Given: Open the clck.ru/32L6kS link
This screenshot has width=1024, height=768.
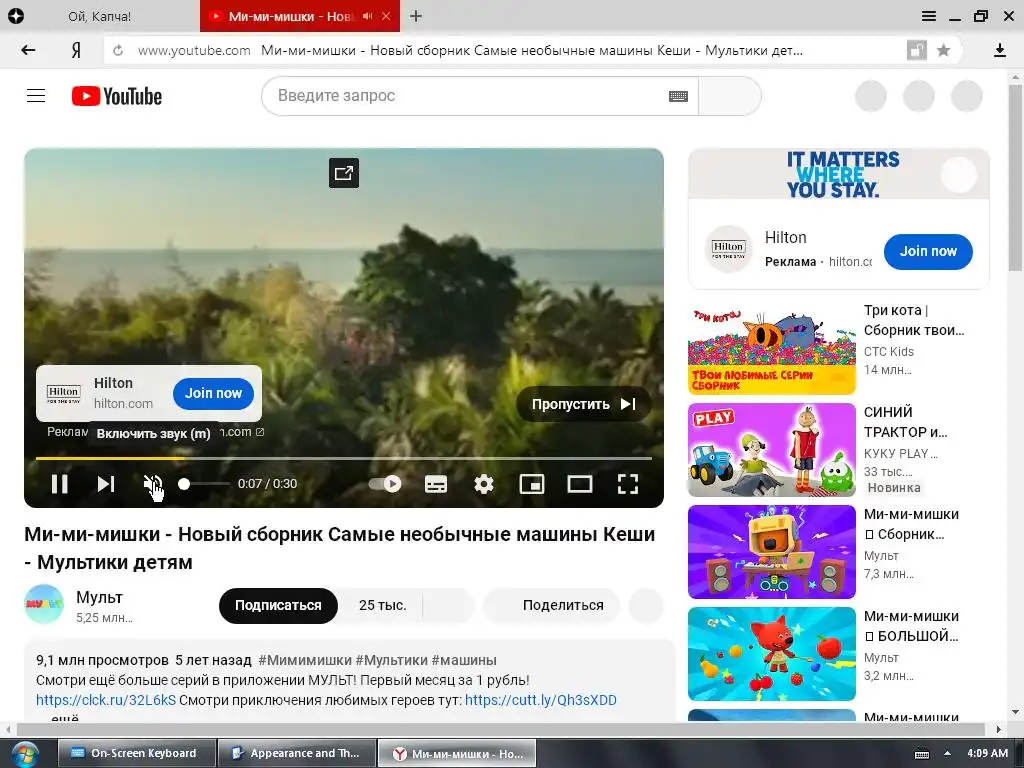Looking at the screenshot, I should click(x=106, y=700).
